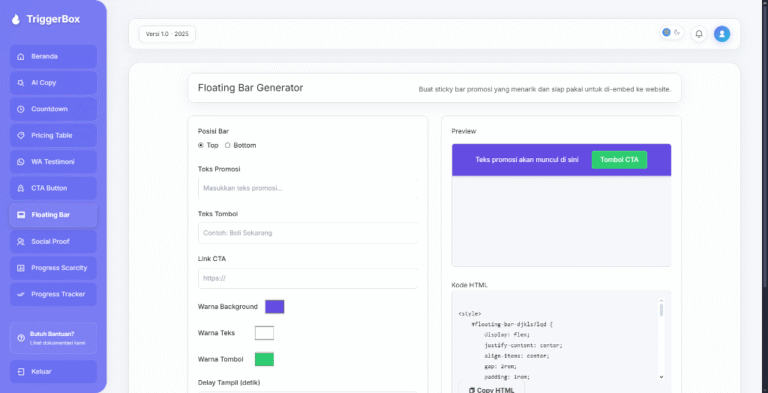Toggle the dark mode theme switch
Image resolution: width=768 pixels, height=393 pixels.
coord(672,32)
